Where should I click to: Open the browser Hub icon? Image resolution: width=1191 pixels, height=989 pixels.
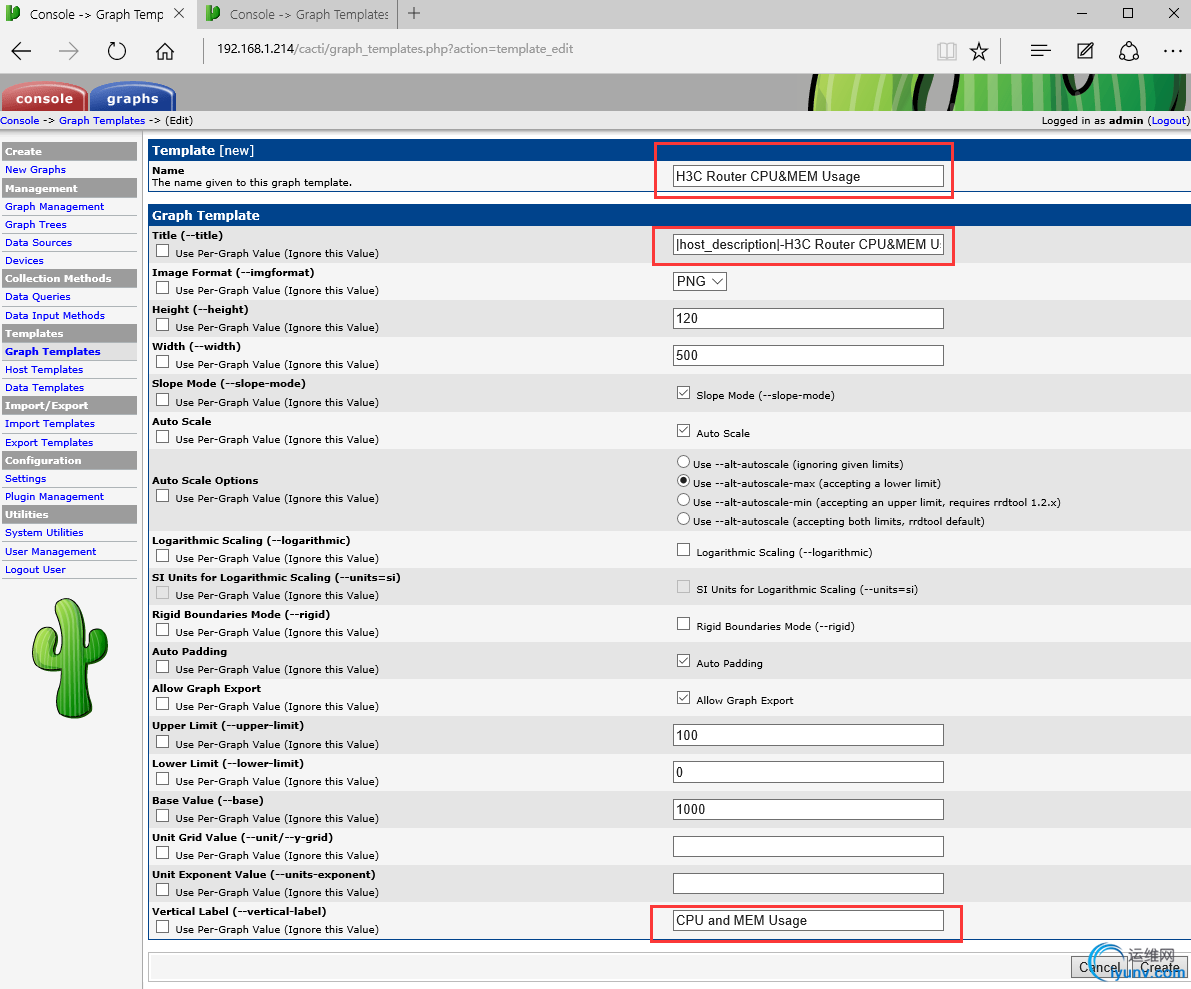click(1041, 51)
